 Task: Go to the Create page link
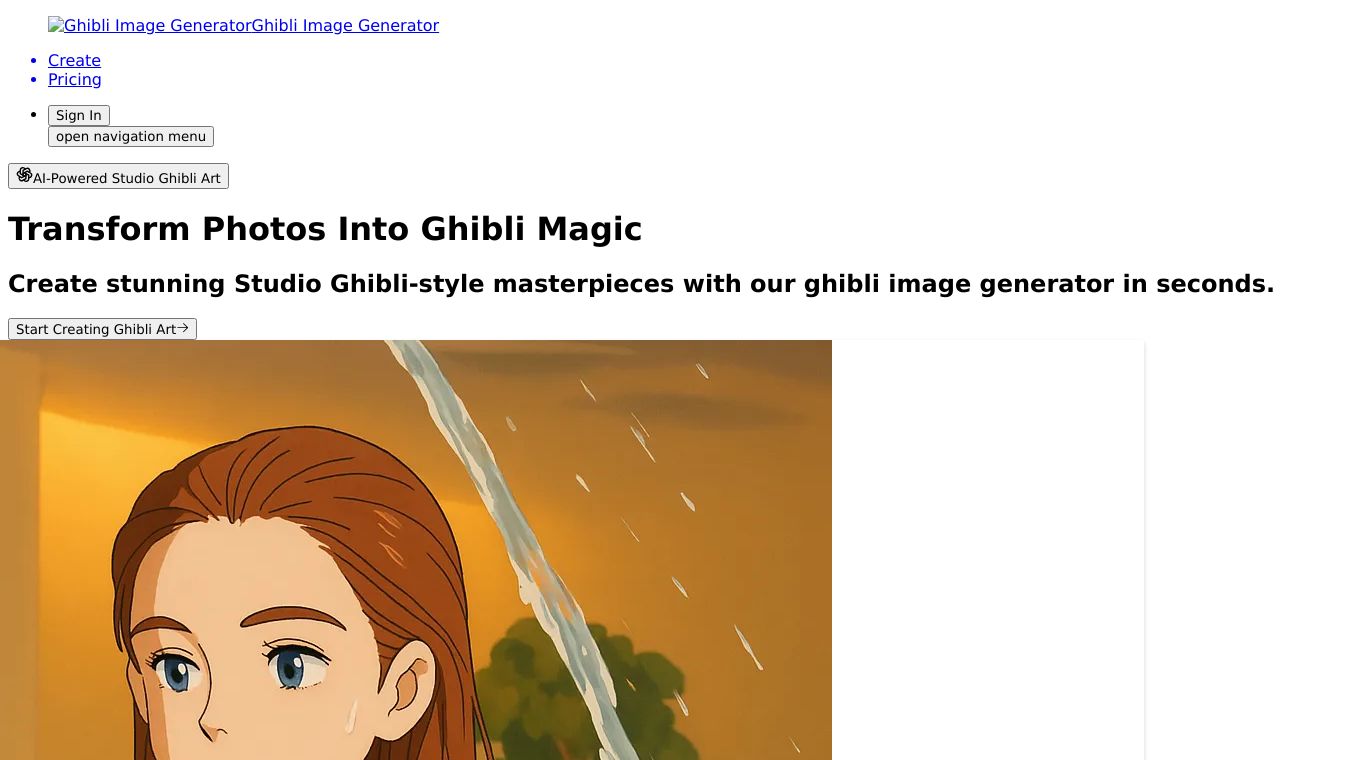click(x=74, y=60)
